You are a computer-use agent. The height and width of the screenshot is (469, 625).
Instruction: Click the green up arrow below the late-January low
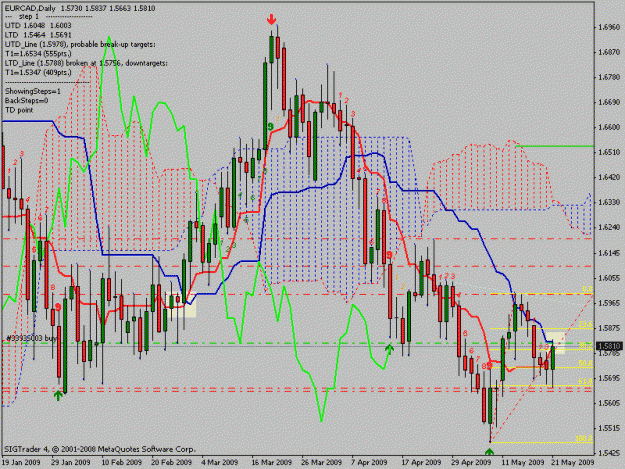(58, 395)
